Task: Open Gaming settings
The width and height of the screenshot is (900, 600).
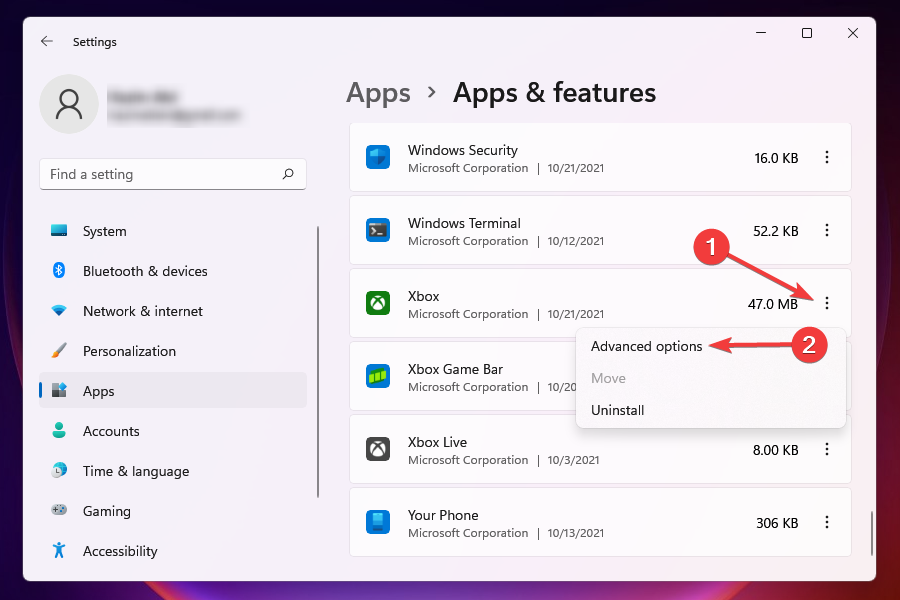Action: click(x=173, y=510)
